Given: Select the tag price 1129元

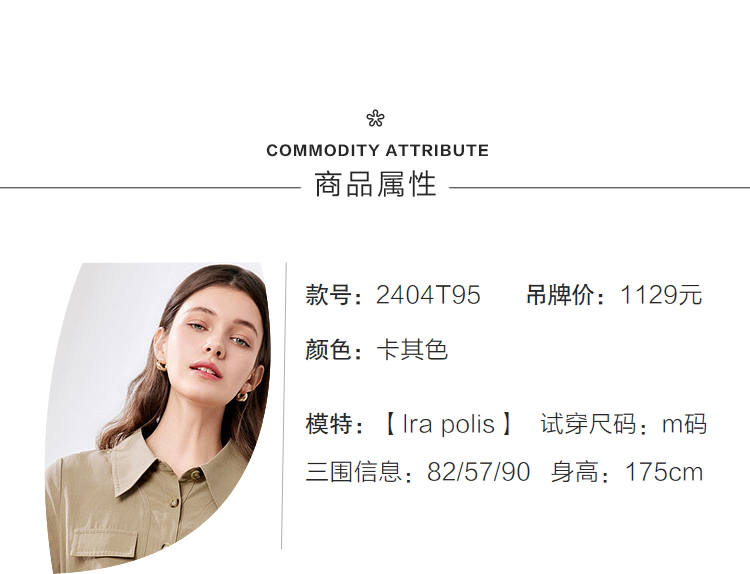Looking at the screenshot, I should click(x=661, y=295).
